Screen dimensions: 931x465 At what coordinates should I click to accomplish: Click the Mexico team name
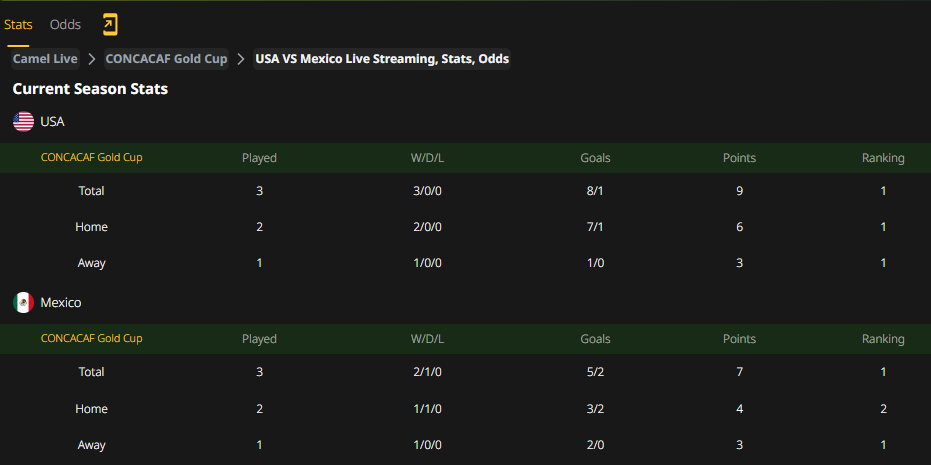coord(61,303)
